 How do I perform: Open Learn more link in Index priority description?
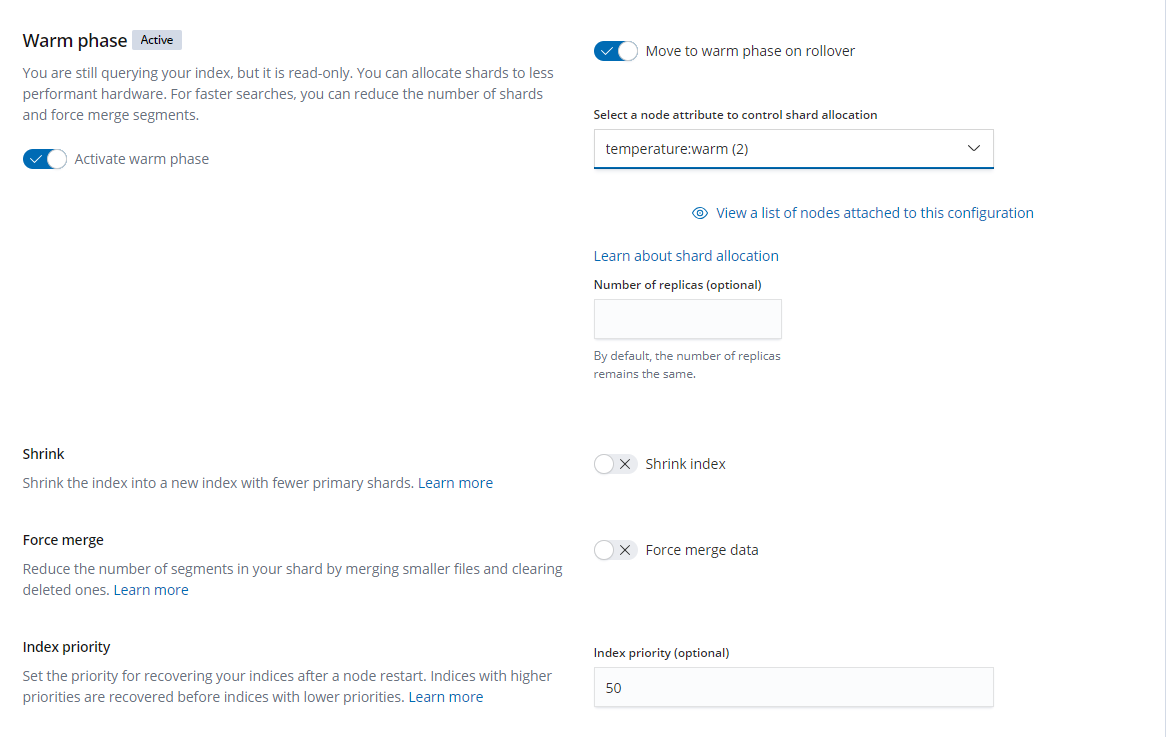pos(445,697)
